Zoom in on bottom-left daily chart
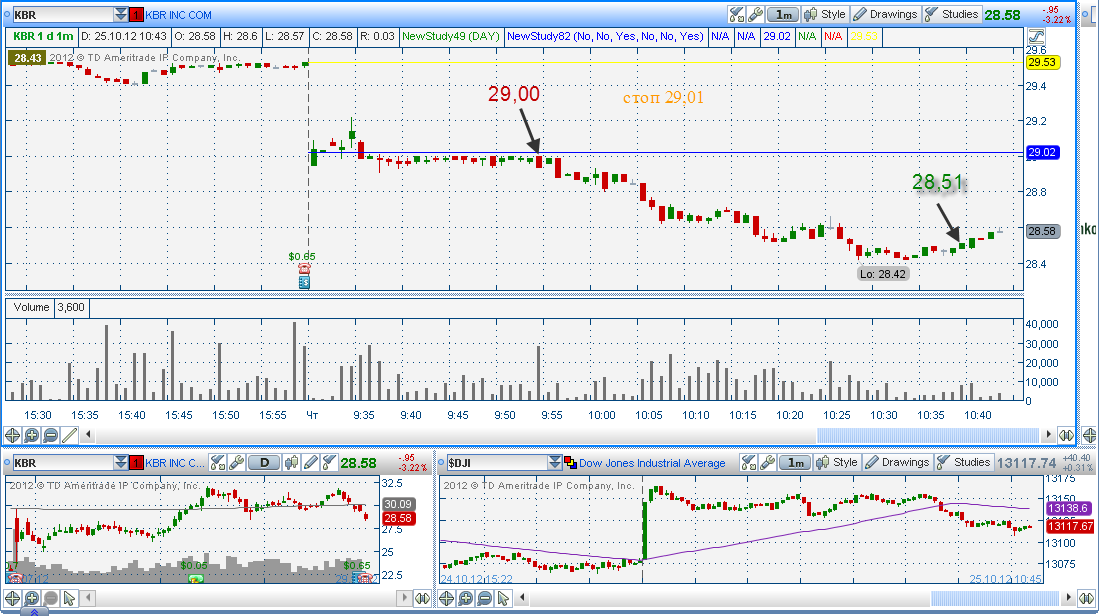The width and height of the screenshot is (1099, 616). click(x=32, y=598)
